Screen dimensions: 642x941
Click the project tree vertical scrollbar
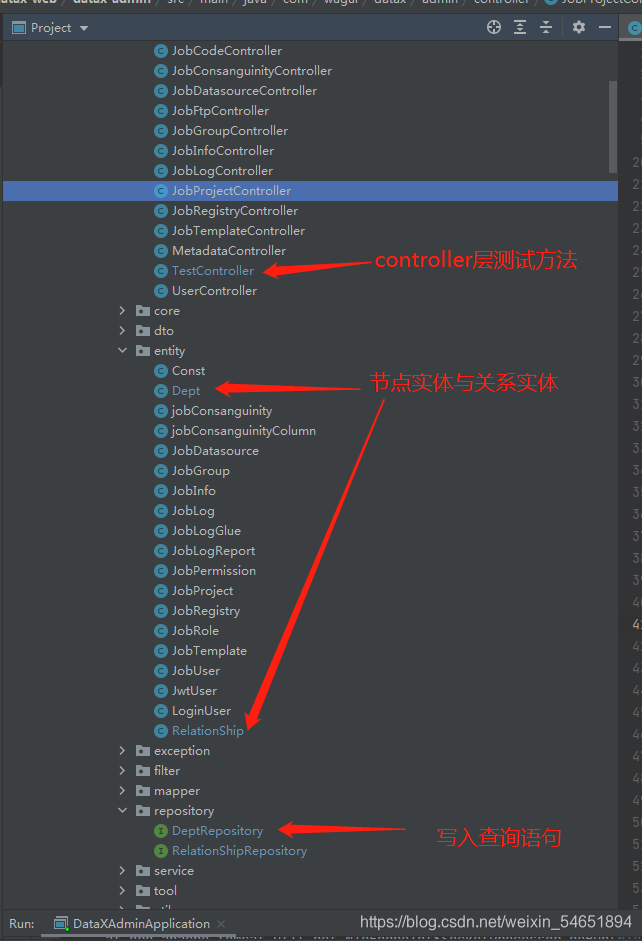click(613, 127)
